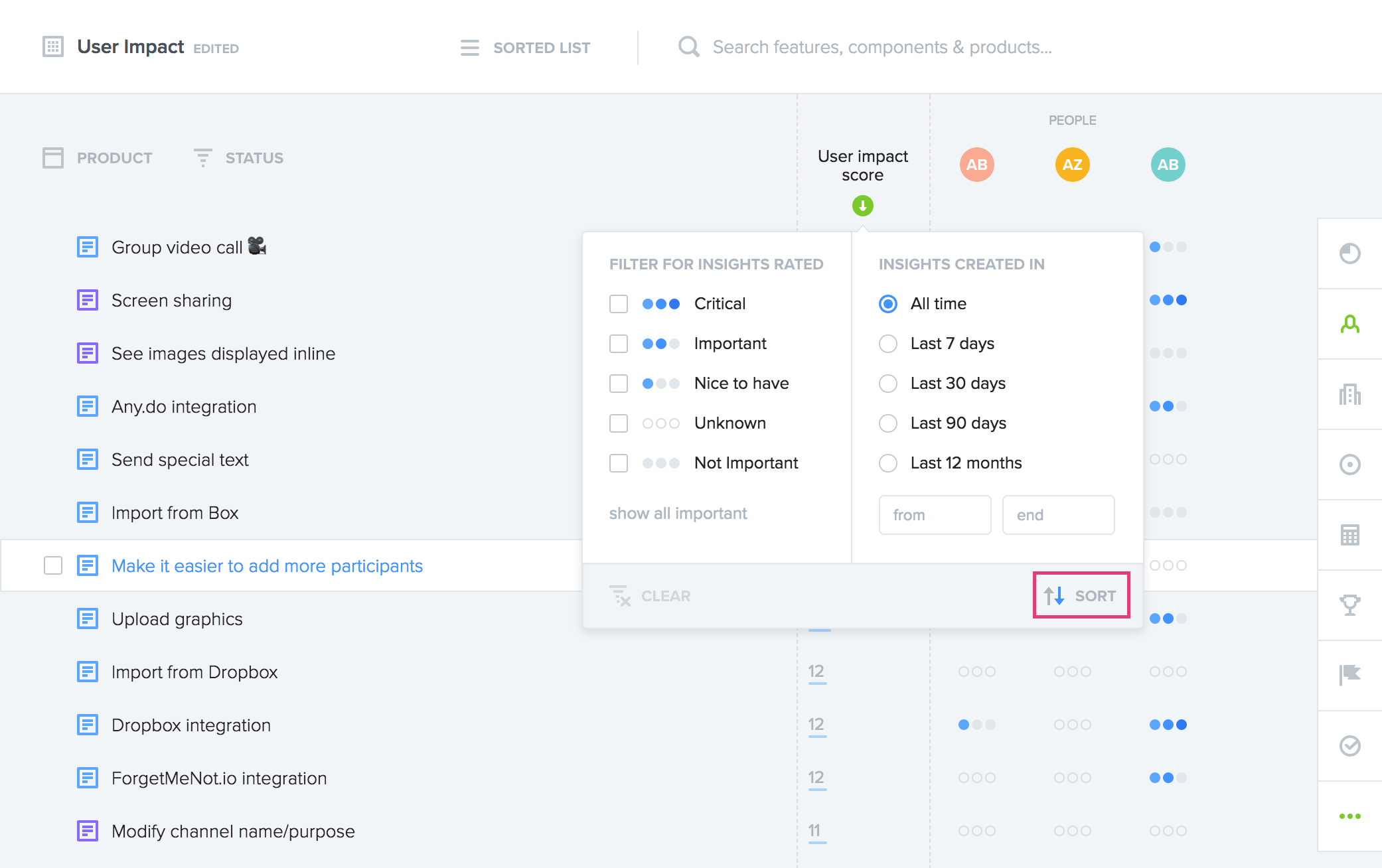This screenshot has width=1382, height=868.
Task: Open Send special text feature
Action: click(180, 460)
